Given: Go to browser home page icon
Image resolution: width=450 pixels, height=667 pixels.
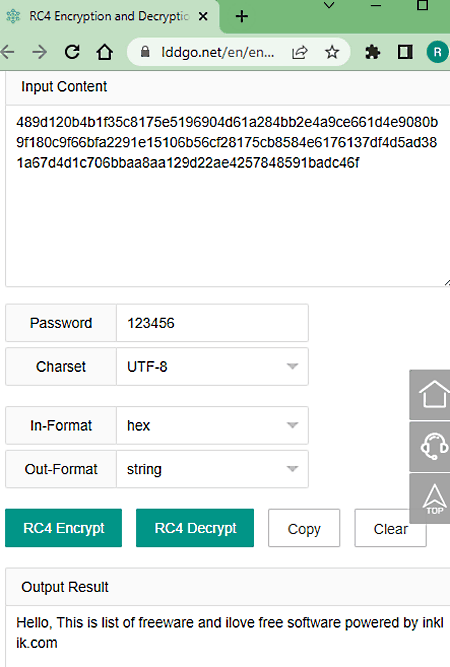Looking at the screenshot, I should 104,52.
